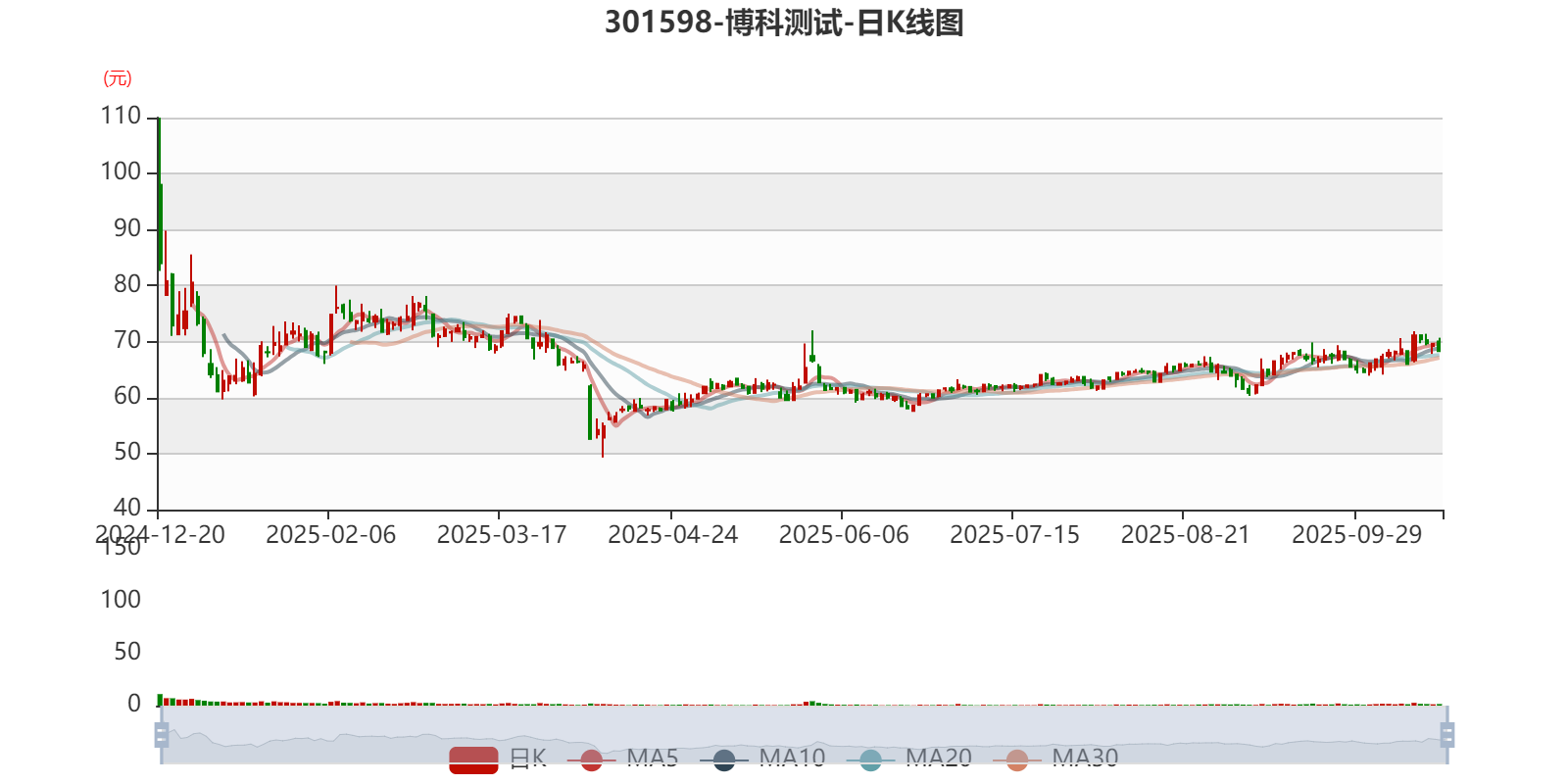Click the 80 price axis label
The width and height of the screenshot is (1568, 784).
(127, 284)
